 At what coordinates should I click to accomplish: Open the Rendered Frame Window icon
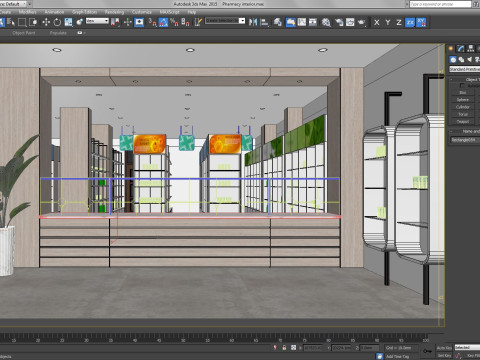[x=350, y=22]
